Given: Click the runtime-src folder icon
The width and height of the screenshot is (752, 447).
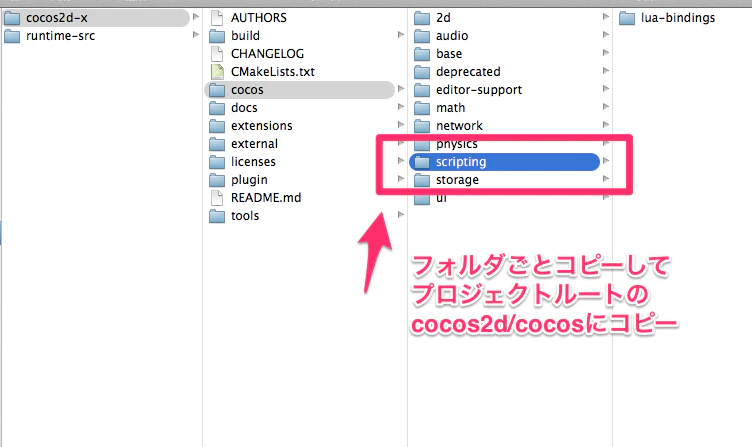Looking at the screenshot, I should coord(12,36).
